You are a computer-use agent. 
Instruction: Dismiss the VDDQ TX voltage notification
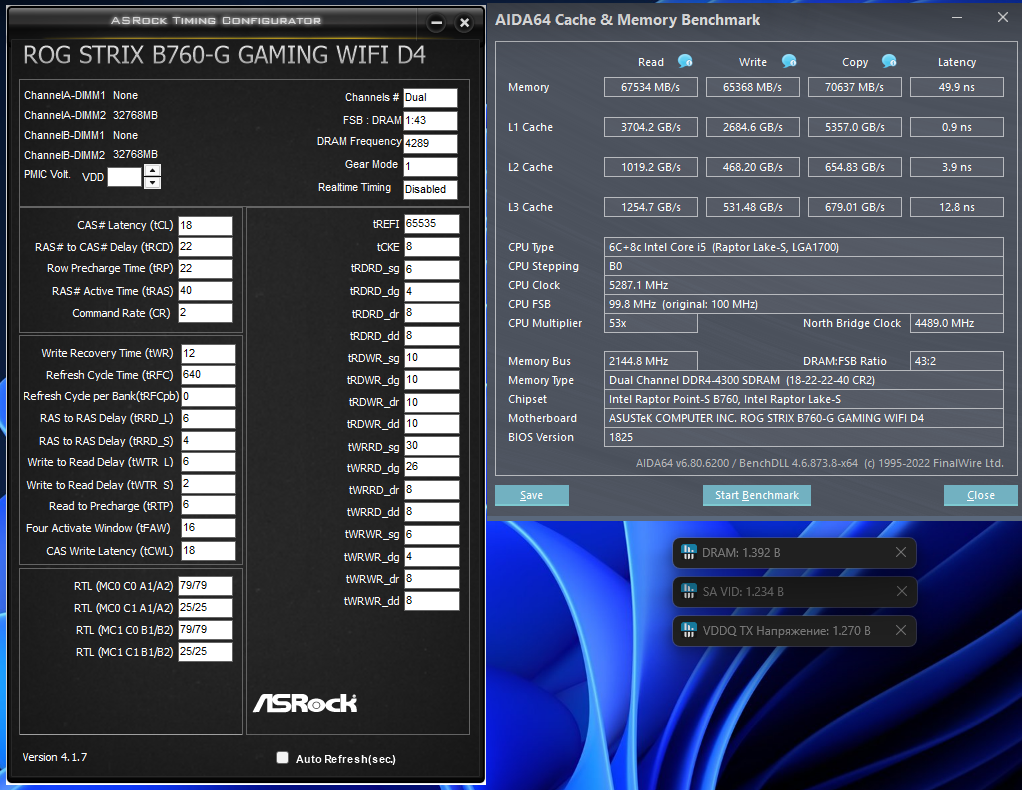coord(901,630)
